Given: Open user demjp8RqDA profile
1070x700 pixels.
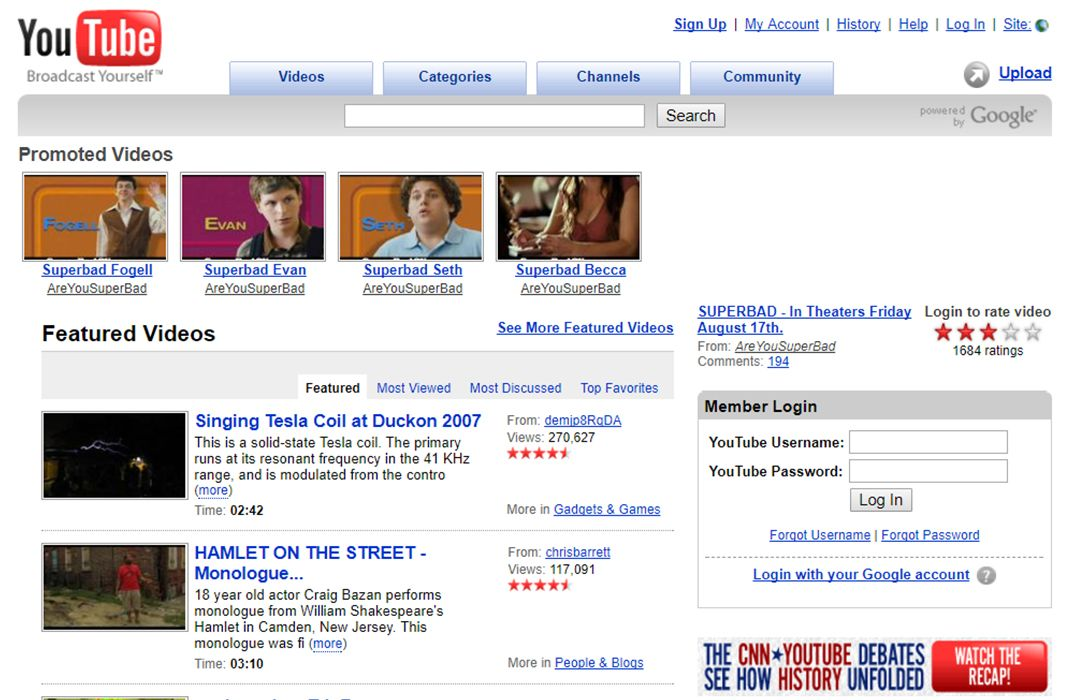Looking at the screenshot, I should 583,420.
